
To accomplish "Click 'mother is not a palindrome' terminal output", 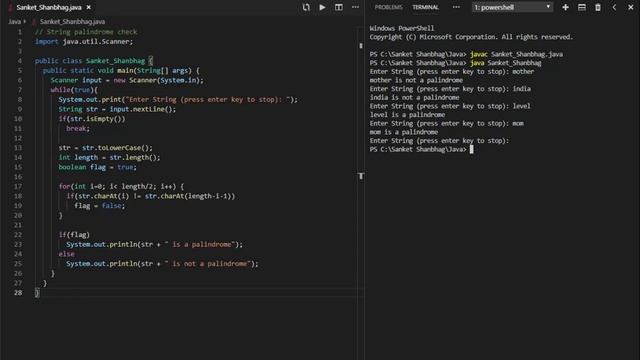I will point(416,80).
